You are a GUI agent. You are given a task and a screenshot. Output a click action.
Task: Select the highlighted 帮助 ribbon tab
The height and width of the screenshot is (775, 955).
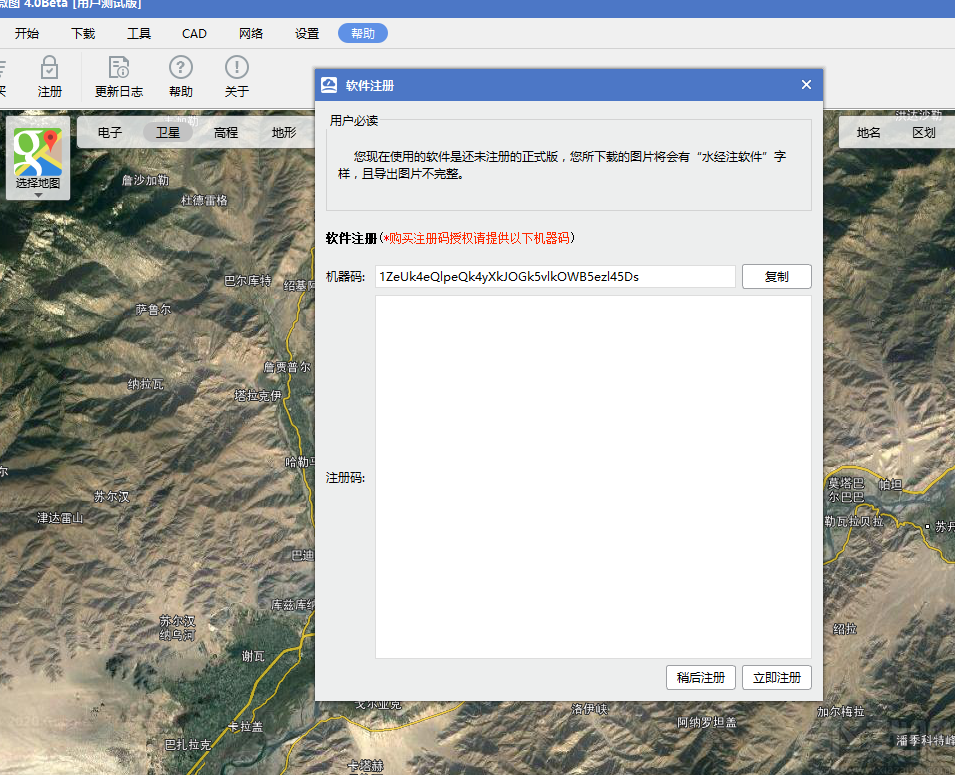[363, 34]
